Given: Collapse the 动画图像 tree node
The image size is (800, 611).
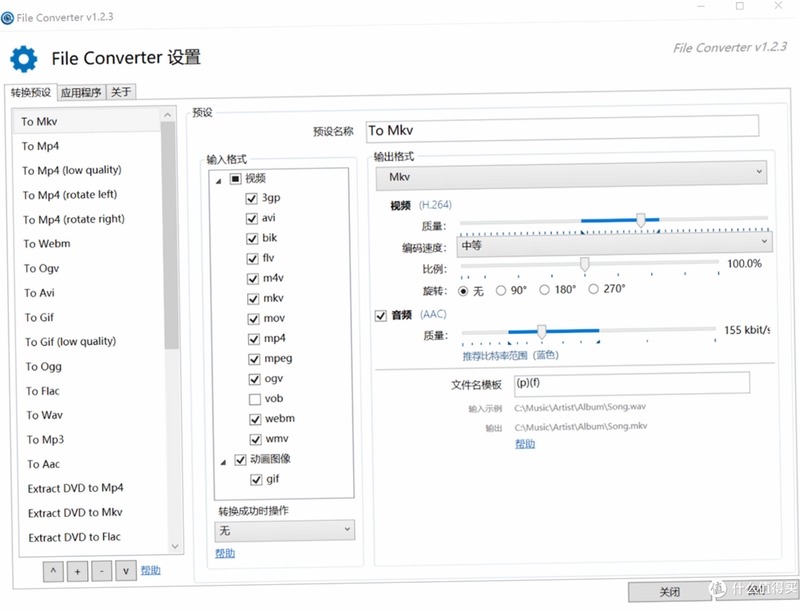Looking at the screenshot, I should 223,462.
